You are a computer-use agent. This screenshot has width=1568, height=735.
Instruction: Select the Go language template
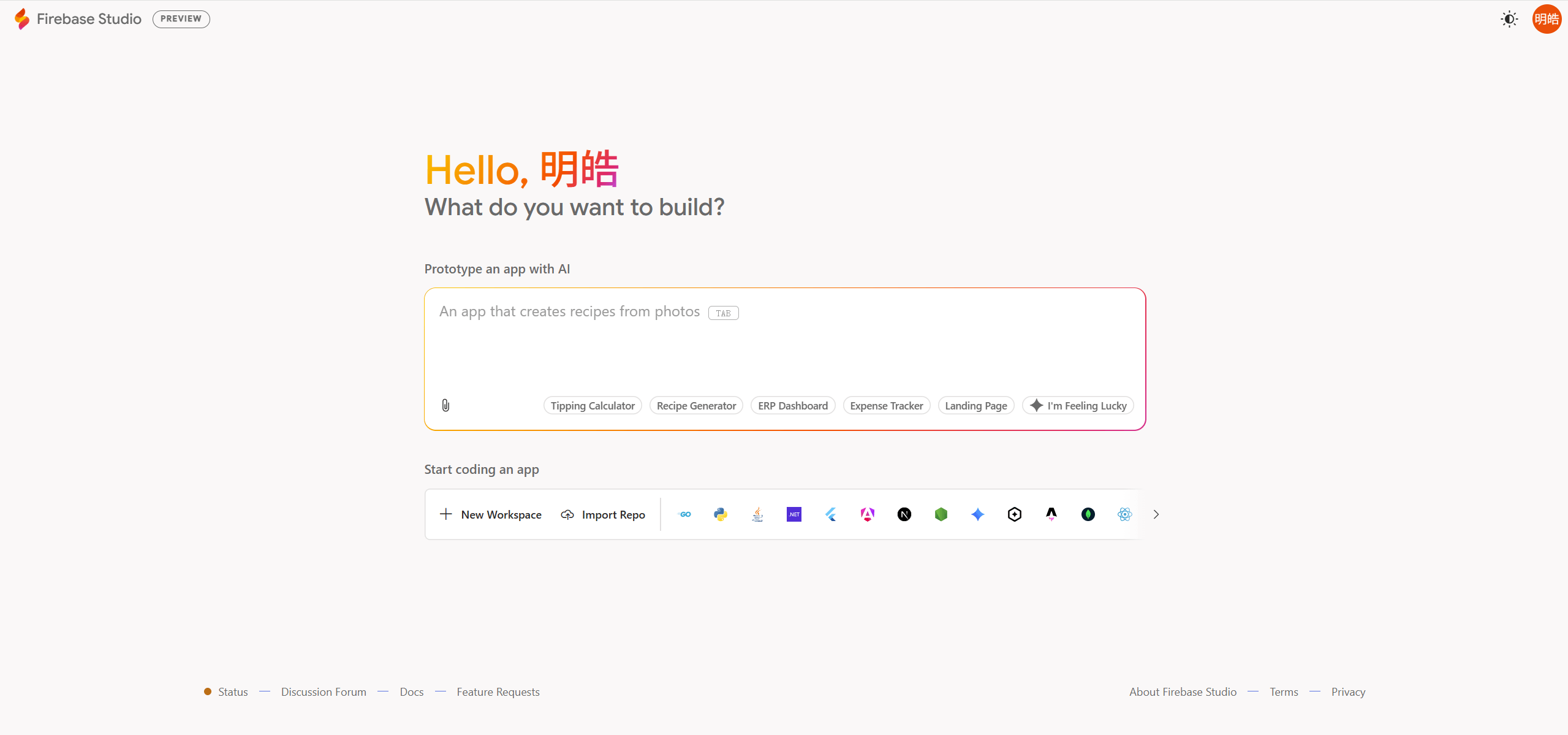point(684,514)
